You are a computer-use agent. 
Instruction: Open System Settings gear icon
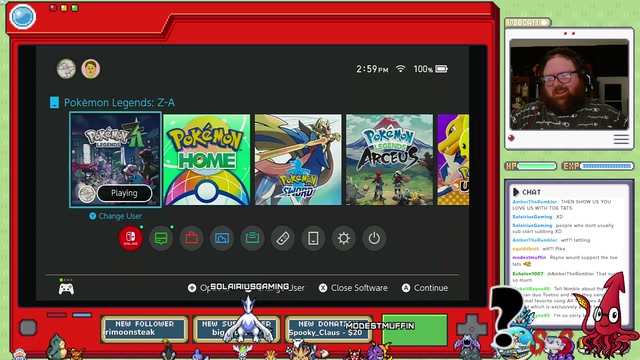point(344,238)
